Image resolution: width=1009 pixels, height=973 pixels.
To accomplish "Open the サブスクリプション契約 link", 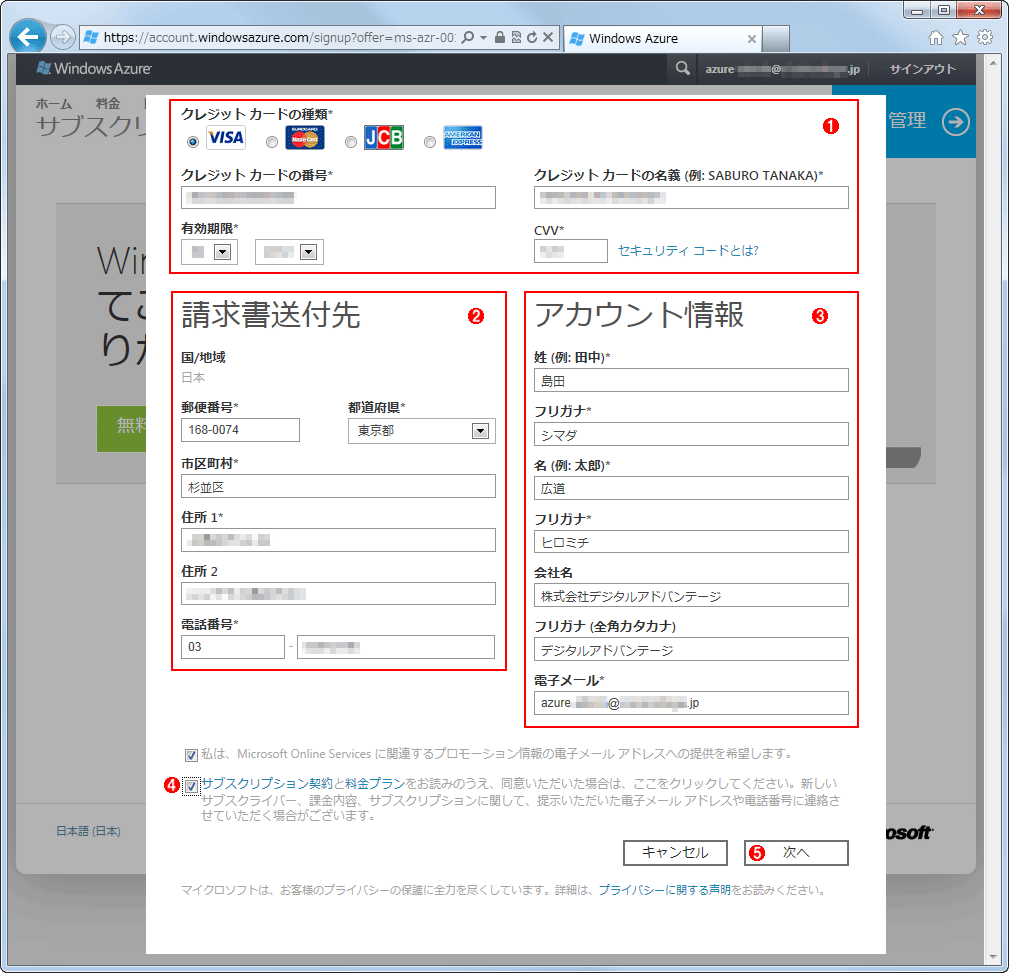I will pos(267,783).
